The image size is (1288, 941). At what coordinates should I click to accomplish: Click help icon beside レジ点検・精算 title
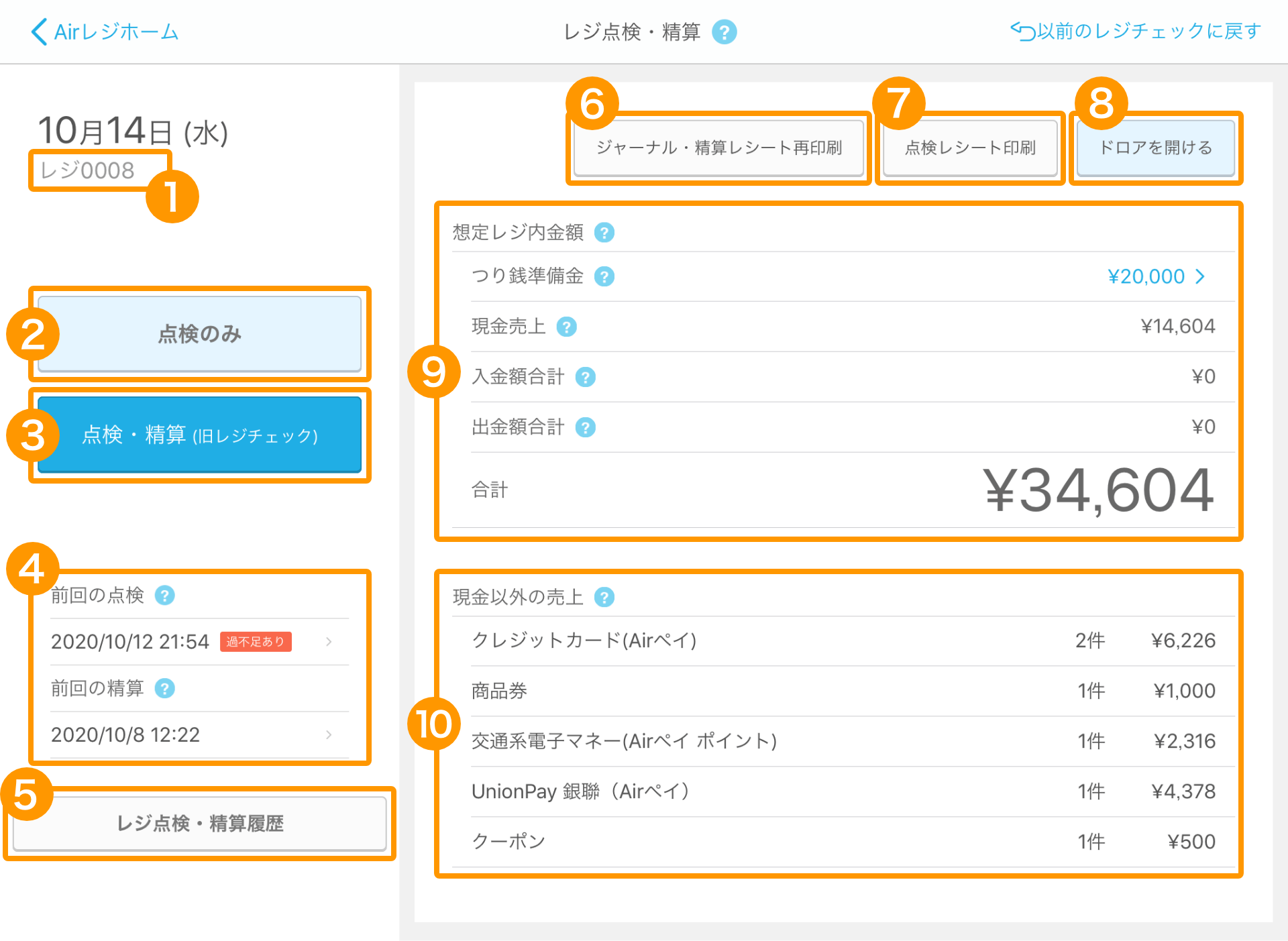point(724,32)
